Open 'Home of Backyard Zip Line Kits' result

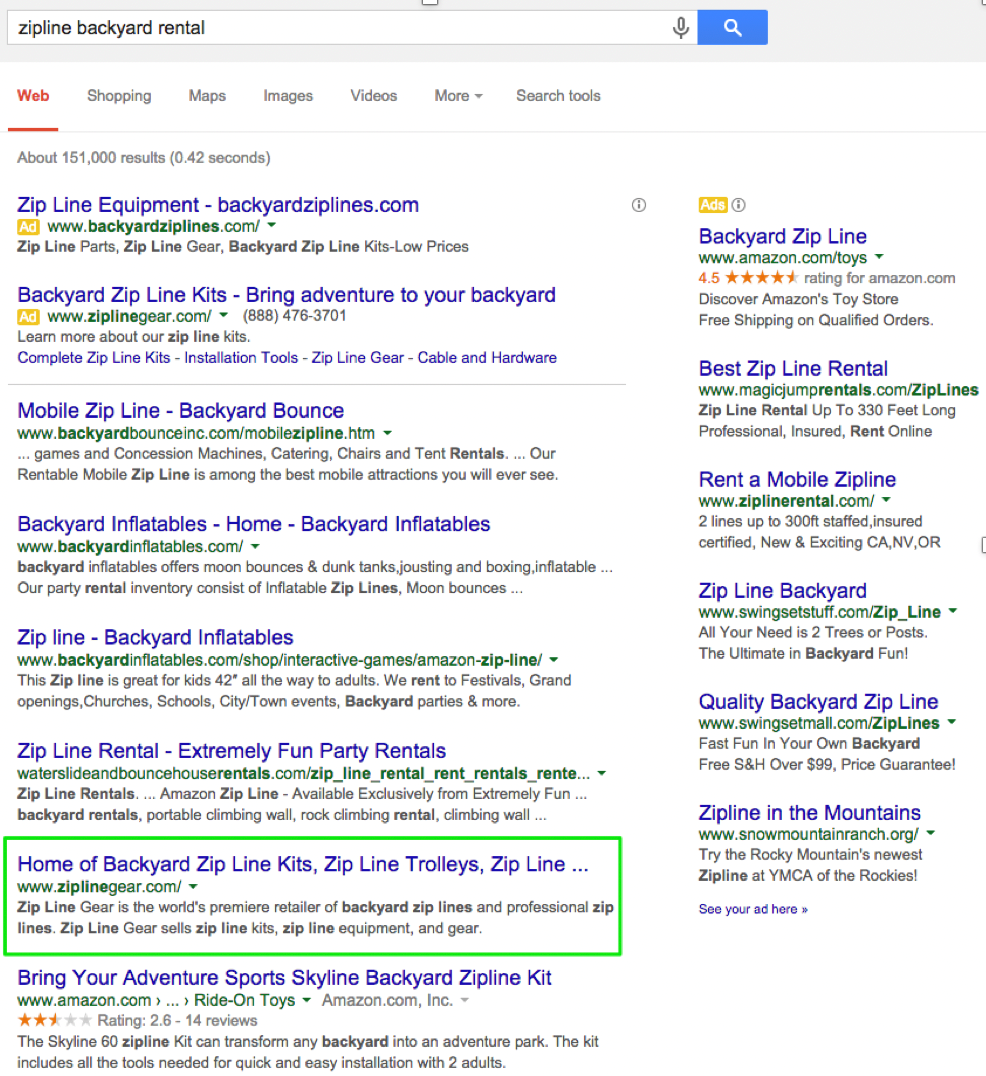pos(303,864)
